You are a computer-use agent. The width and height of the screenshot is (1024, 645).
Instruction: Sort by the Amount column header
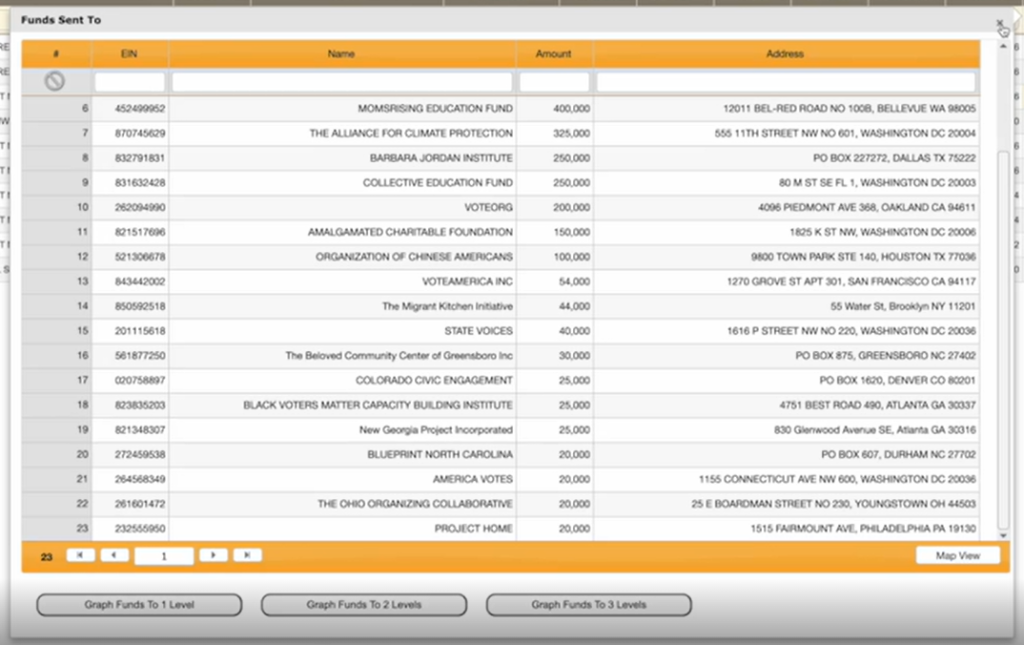(x=554, y=54)
